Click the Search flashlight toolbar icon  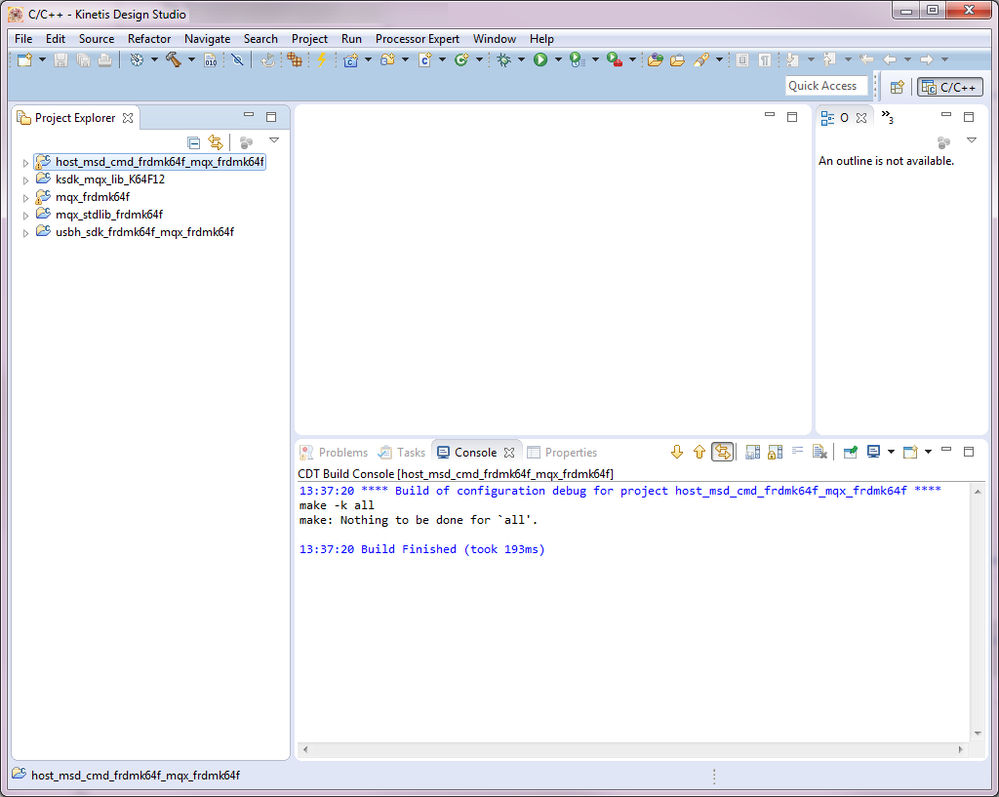701,60
